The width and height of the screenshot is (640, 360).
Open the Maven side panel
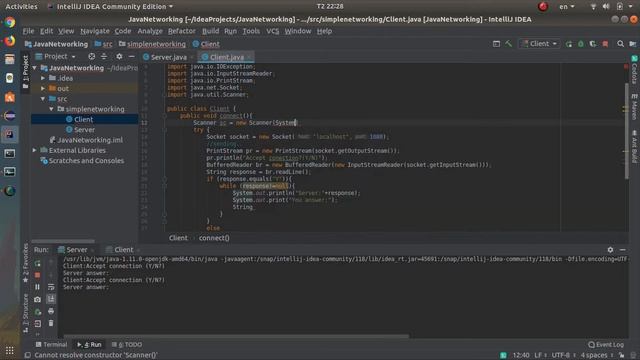tap(634, 106)
